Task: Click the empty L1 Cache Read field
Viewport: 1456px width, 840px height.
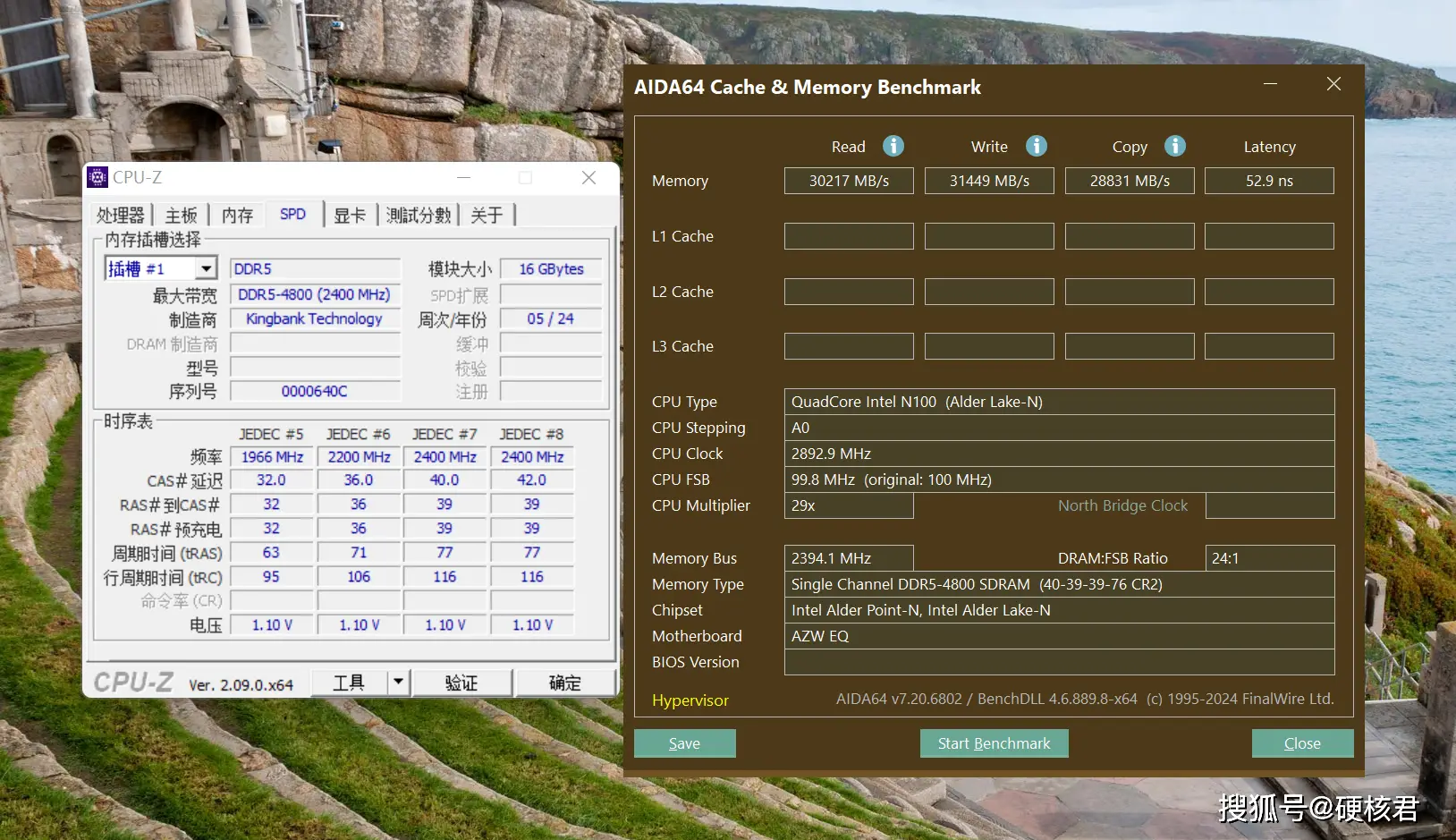Action: 849,236
